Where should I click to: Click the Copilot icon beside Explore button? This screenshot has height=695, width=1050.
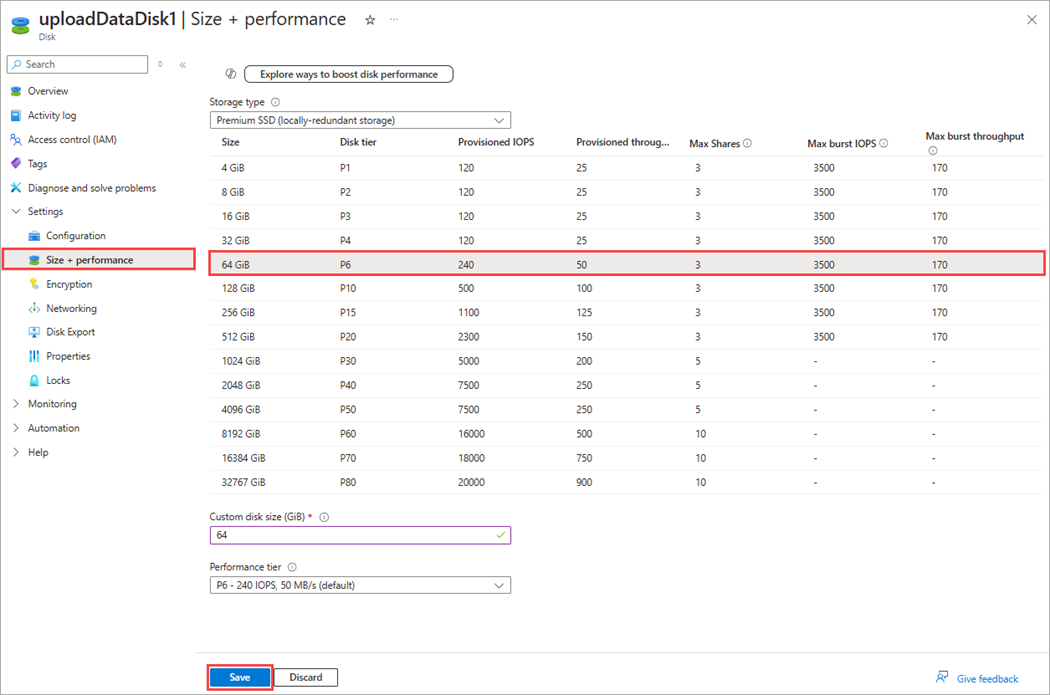click(230, 74)
